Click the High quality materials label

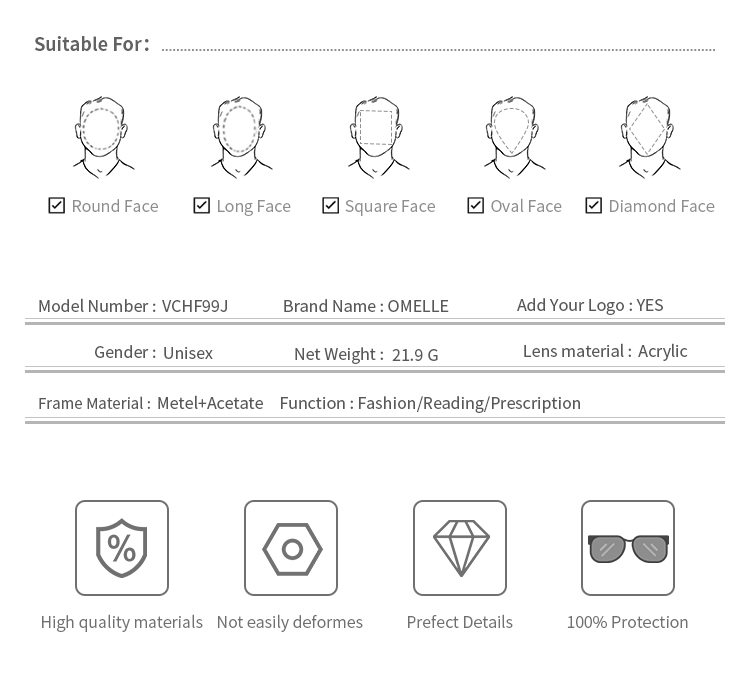(x=122, y=622)
